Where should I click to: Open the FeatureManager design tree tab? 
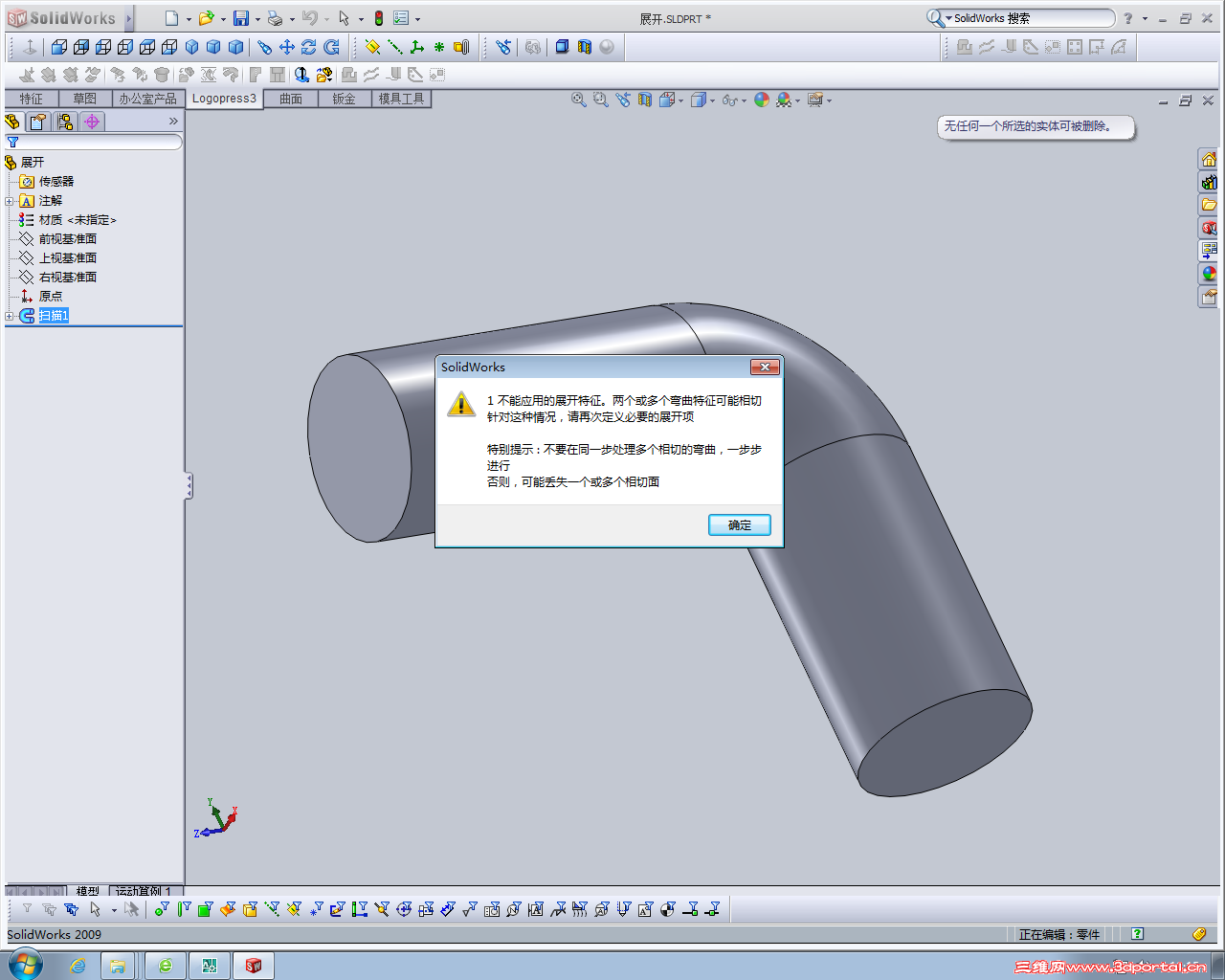click(x=12, y=122)
